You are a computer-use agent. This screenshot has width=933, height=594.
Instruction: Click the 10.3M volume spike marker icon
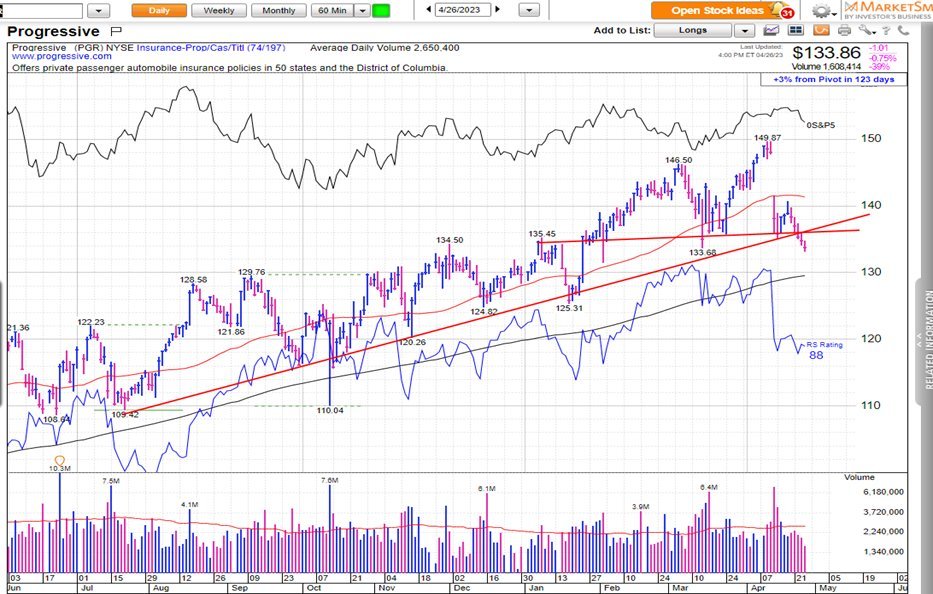[x=60, y=461]
